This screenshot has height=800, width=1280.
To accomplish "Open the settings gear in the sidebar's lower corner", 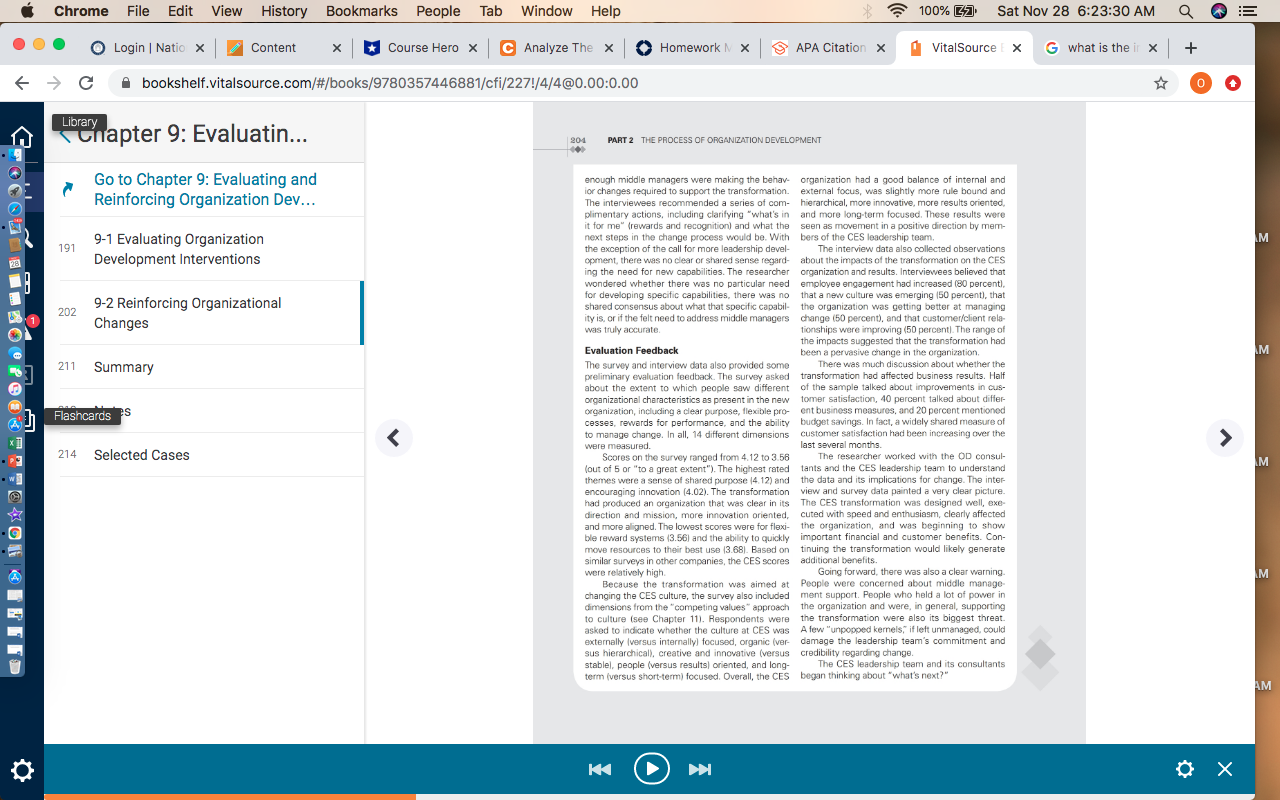I will pyautogui.click(x=22, y=770).
